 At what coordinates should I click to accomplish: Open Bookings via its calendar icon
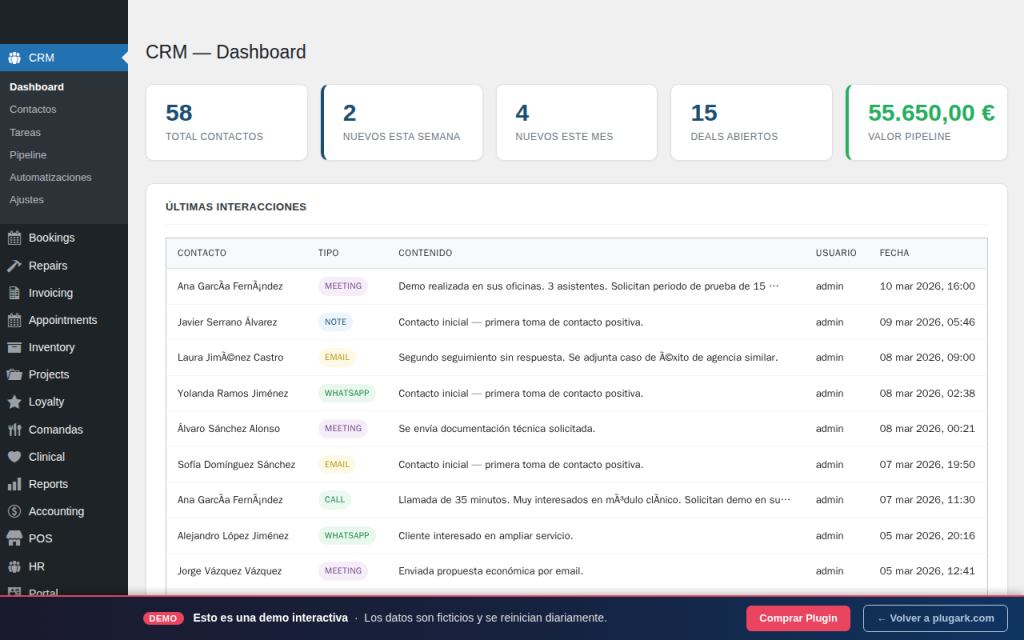click(14, 238)
